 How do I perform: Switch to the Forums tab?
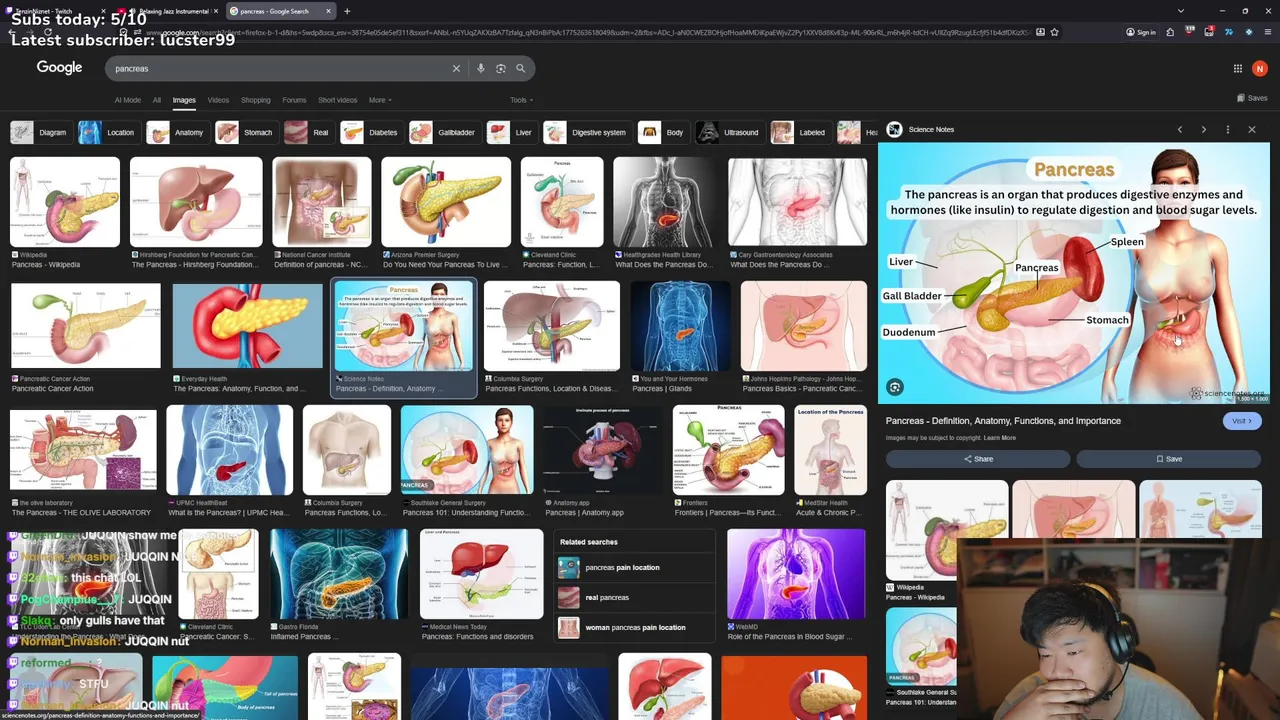click(294, 100)
